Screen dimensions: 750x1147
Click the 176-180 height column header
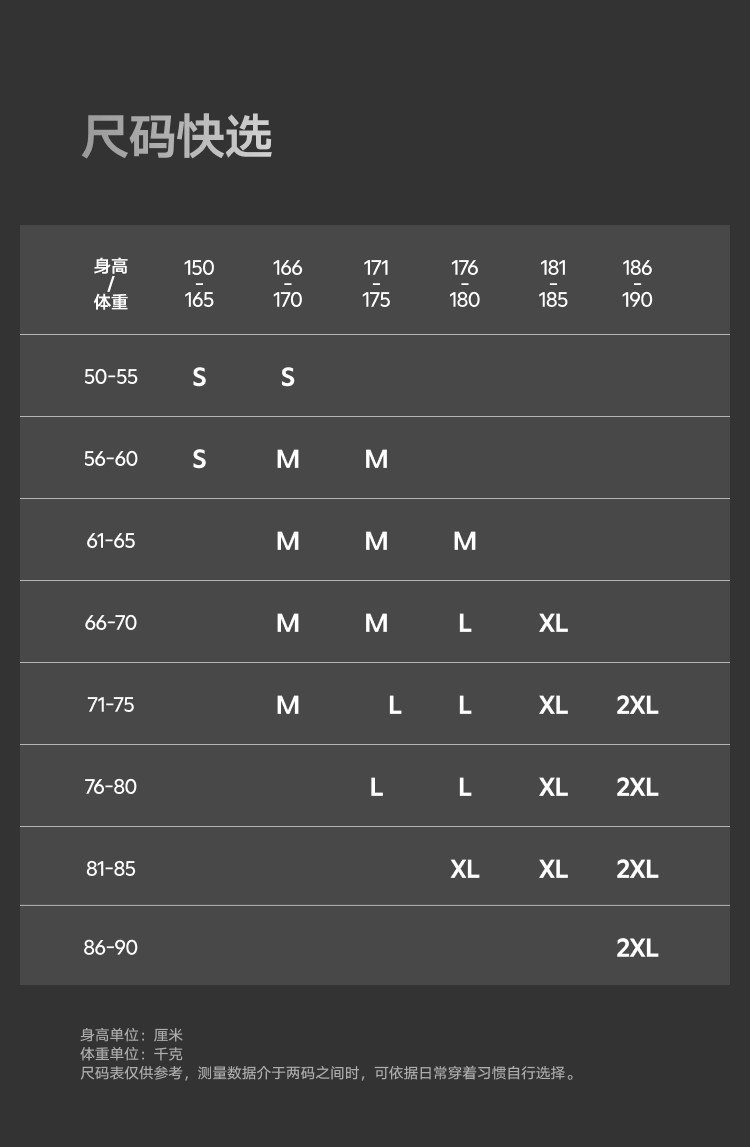point(465,284)
